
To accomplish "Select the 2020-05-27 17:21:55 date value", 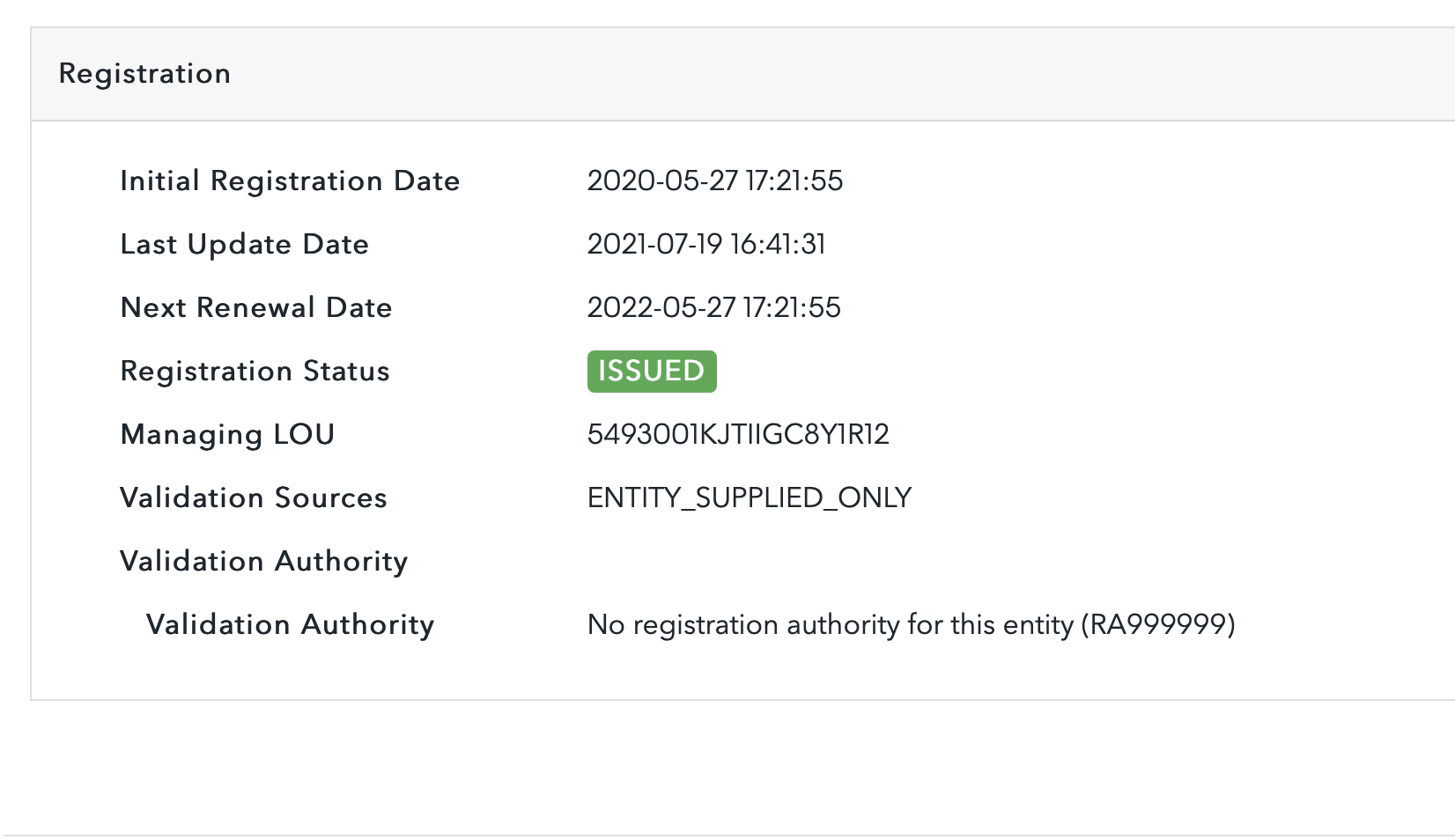I will (714, 181).
